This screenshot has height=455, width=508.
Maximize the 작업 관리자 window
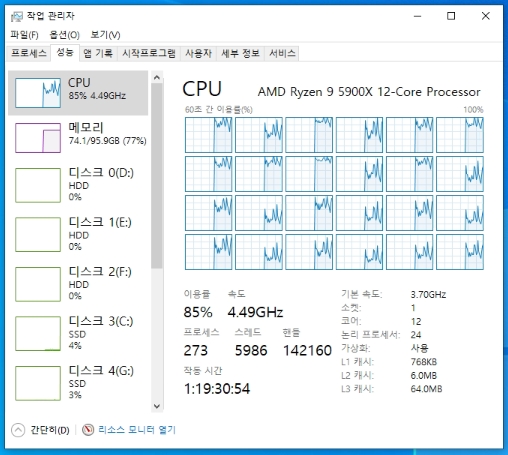pyautogui.click(x=451, y=16)
